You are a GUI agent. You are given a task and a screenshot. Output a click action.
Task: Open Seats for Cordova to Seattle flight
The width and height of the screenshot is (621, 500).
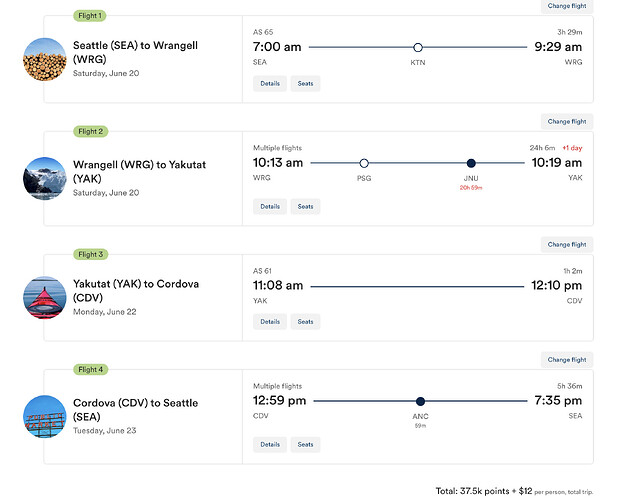(305, 444)
